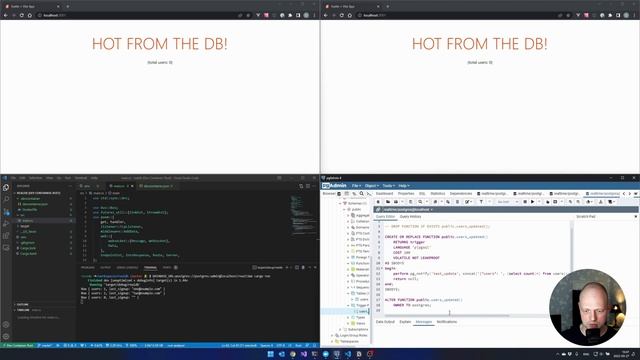Screen dimensions: 640x360
Task: Open VS Code Accounts icon
Action: coord(6,325)
